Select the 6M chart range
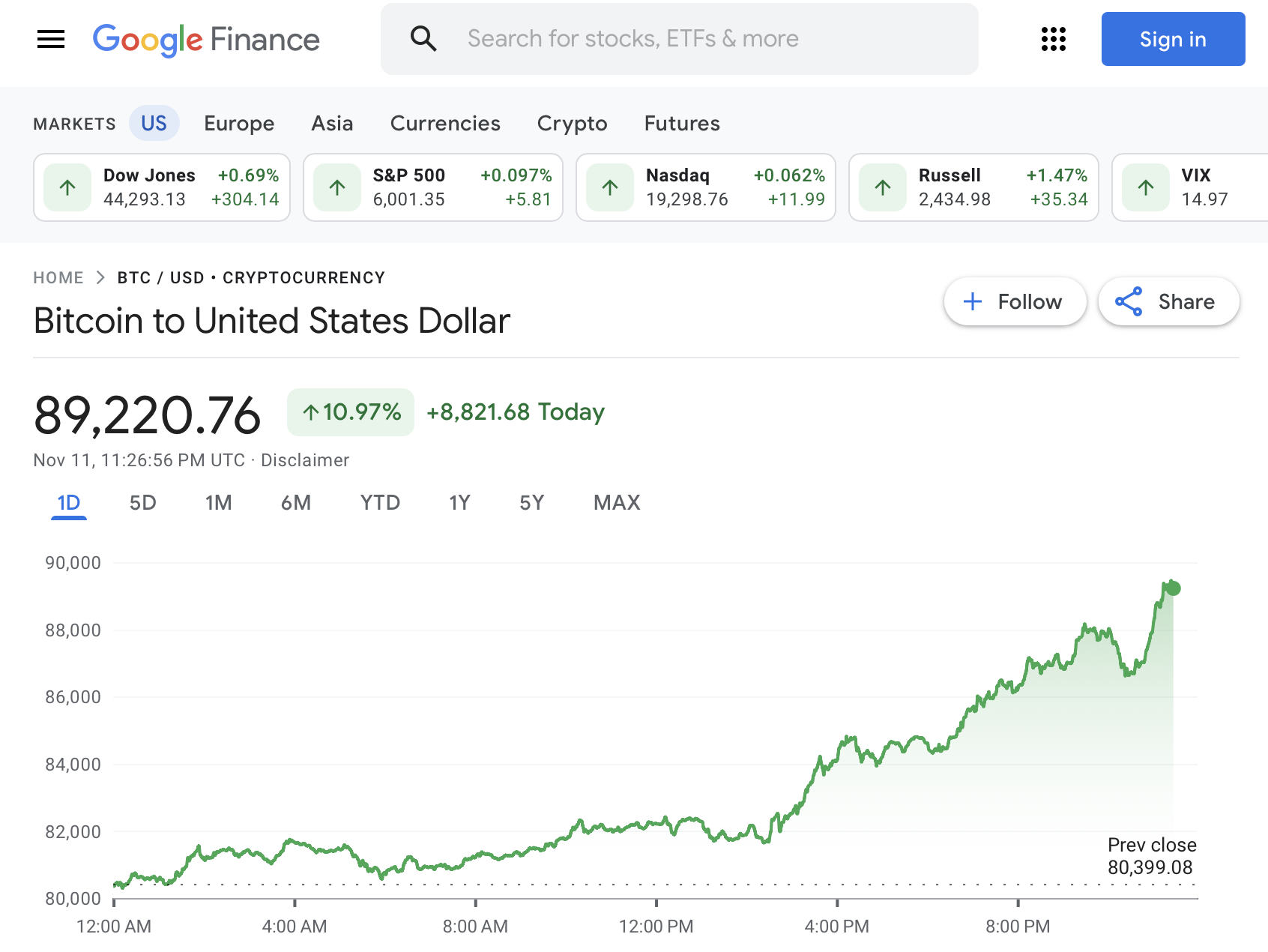 296,503
